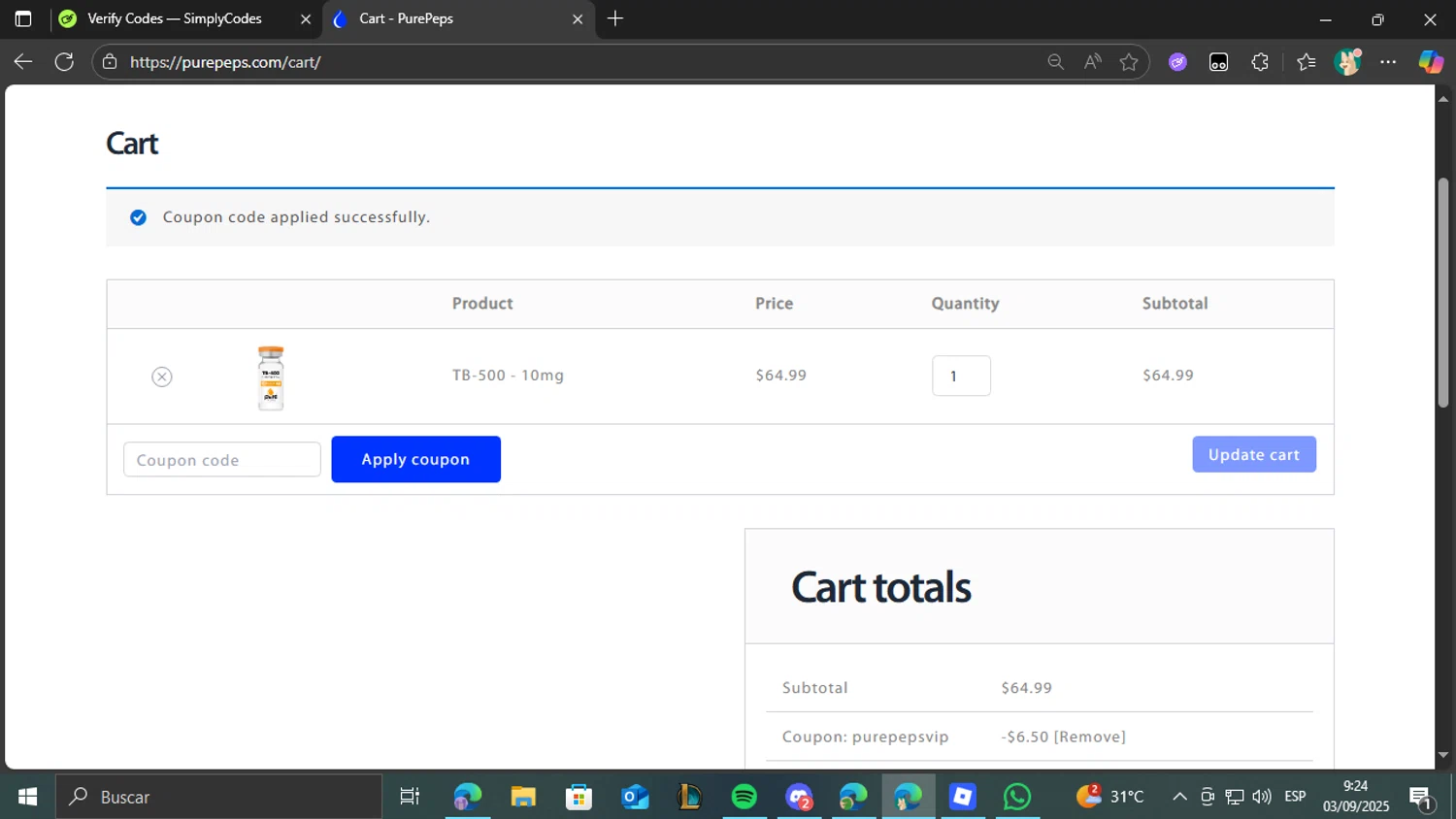This screenshot has width=1456, height=819.
Task: Open the volume control icon
Action: click(1262, 797)
